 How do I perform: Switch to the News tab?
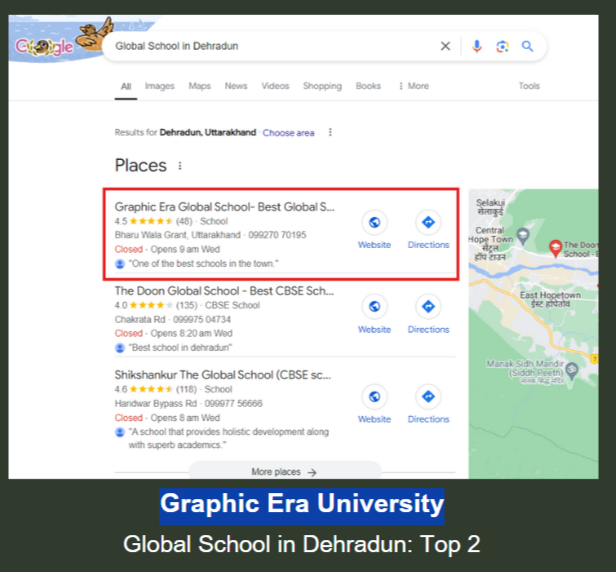click(x=236, y=86)
